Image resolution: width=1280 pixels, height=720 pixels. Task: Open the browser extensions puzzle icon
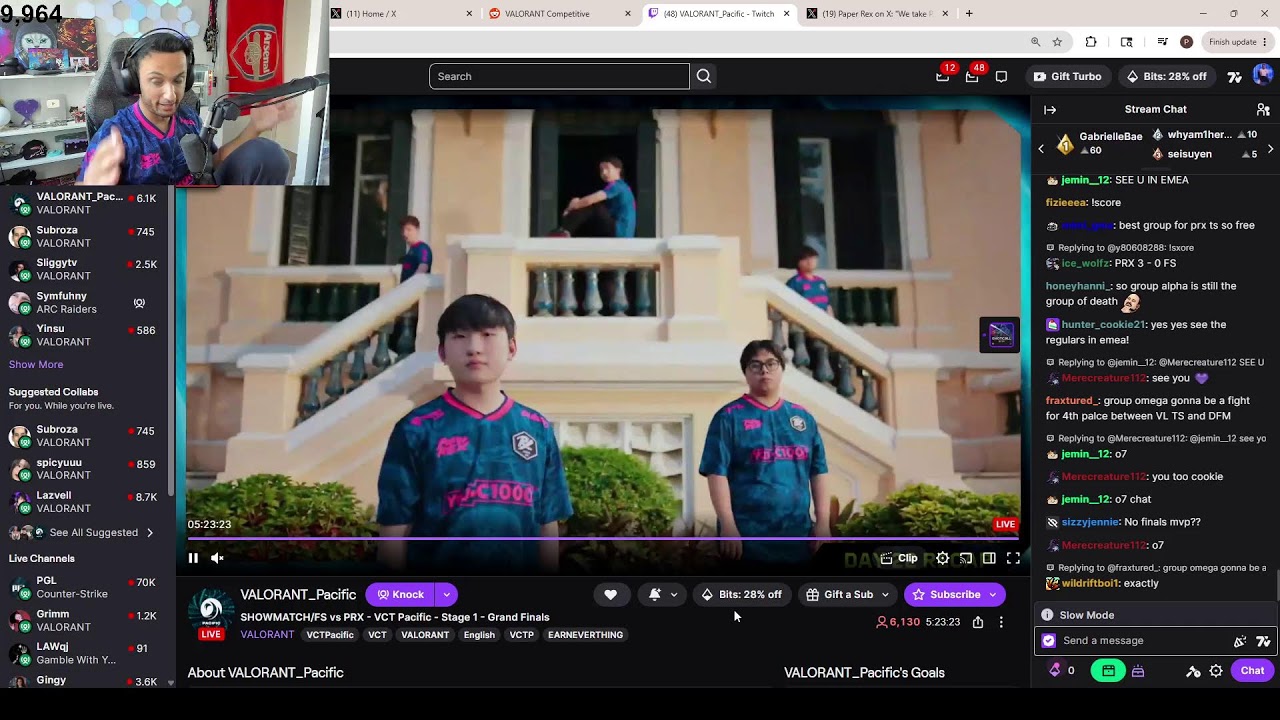1091,42
